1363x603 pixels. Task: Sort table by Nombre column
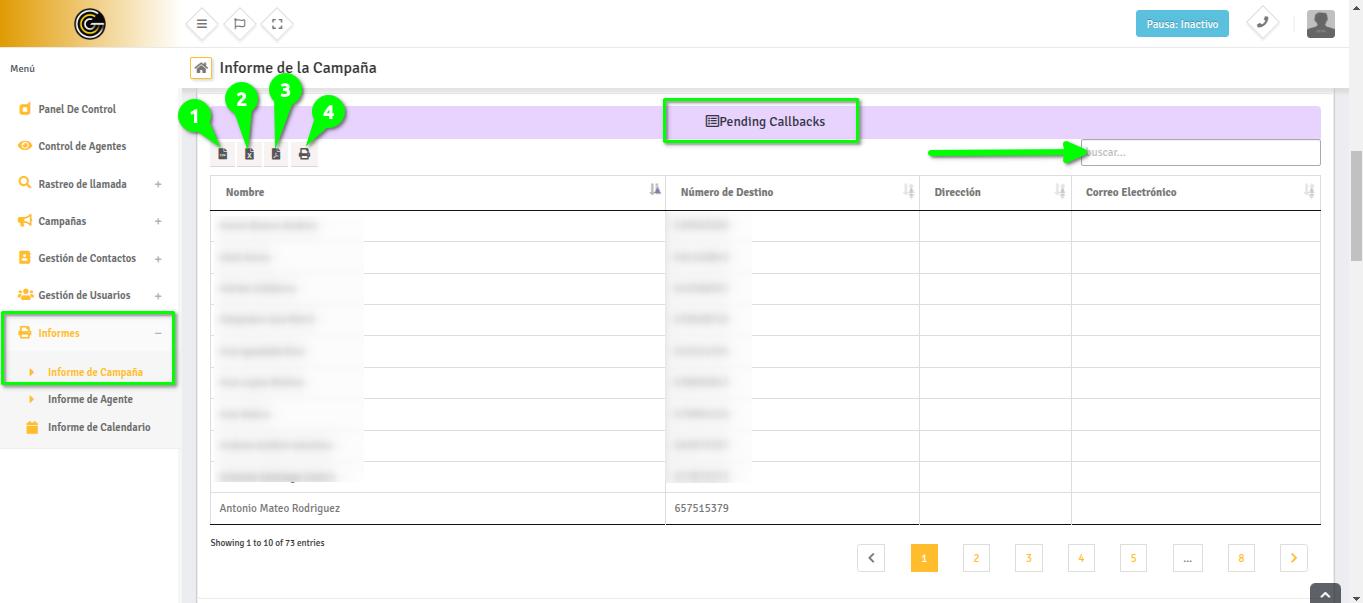[x=437, y=192]
